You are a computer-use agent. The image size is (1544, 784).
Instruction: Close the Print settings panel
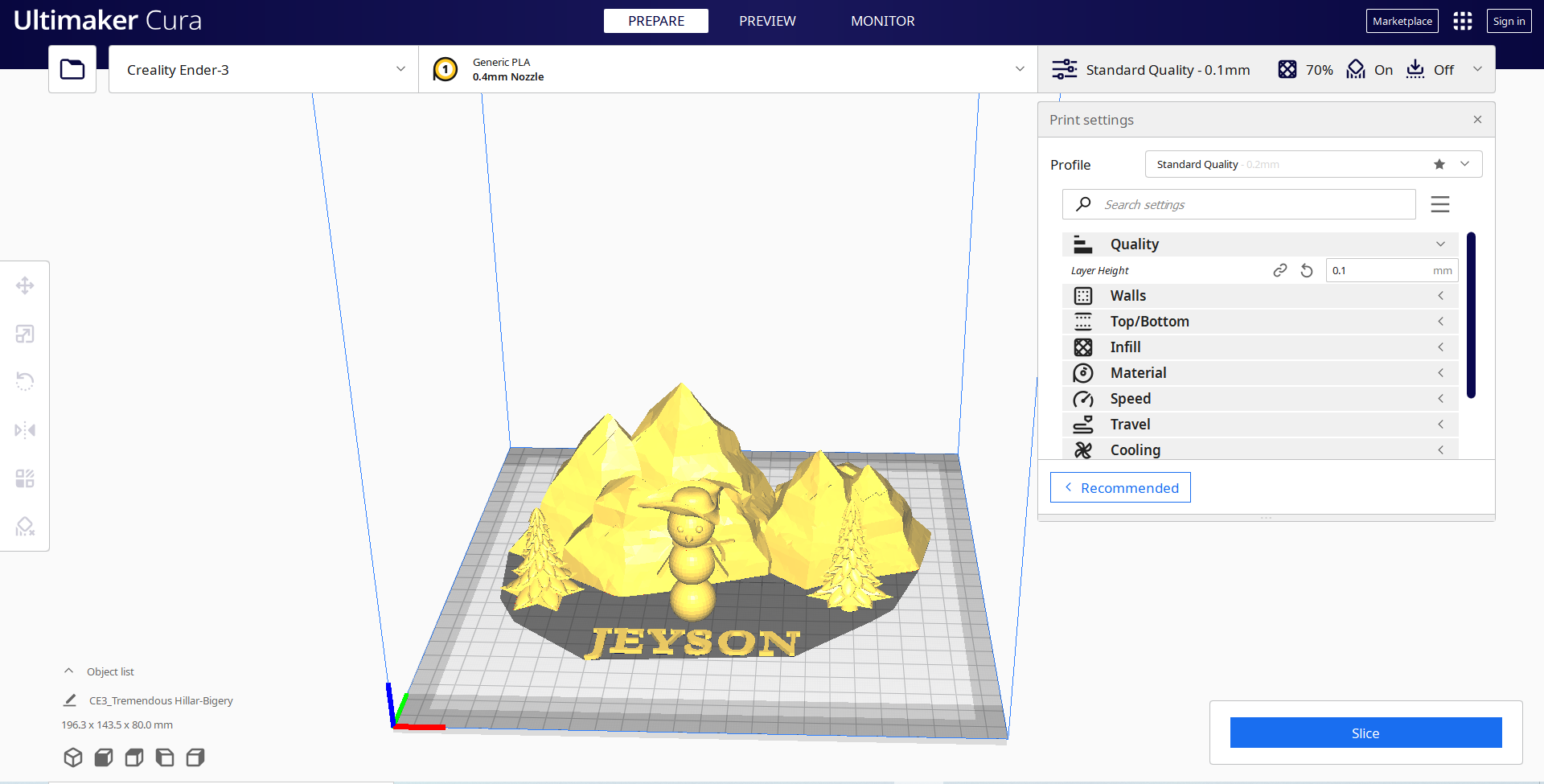(x=1477, y=120)
